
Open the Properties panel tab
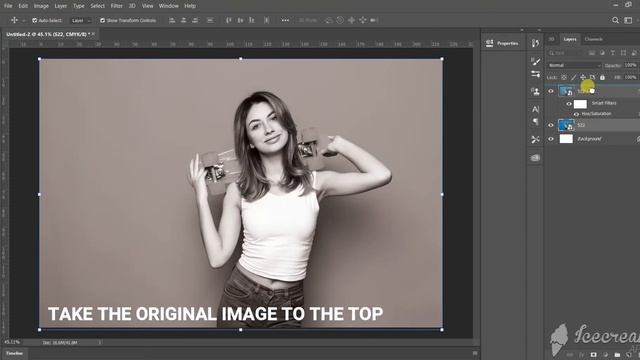tap(502, 43)
